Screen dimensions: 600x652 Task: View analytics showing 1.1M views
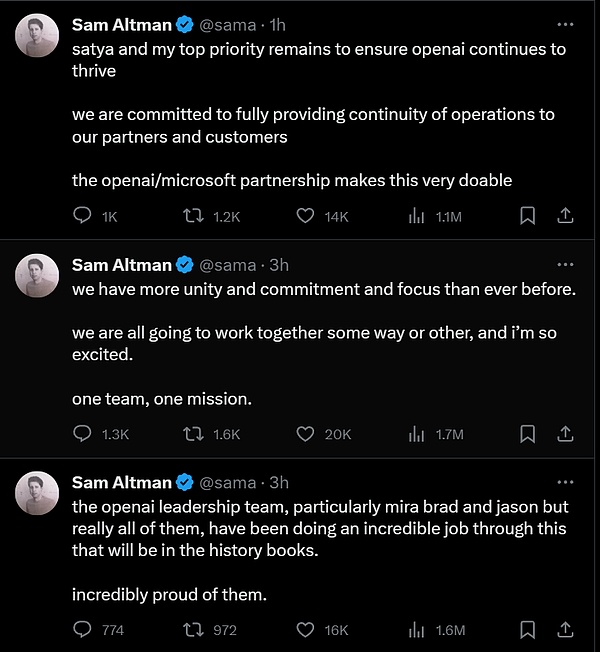click(417, 216)
